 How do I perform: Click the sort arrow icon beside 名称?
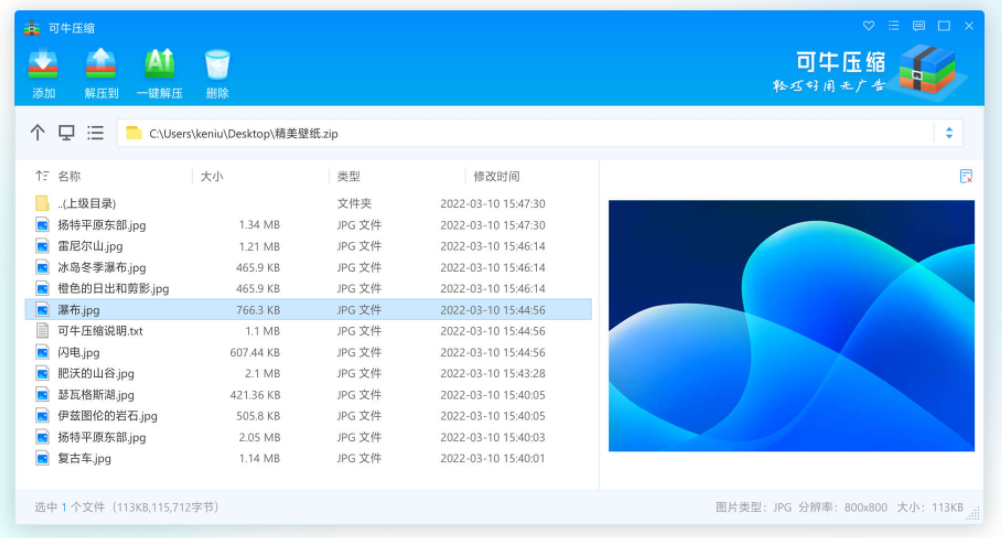[42, 176]
